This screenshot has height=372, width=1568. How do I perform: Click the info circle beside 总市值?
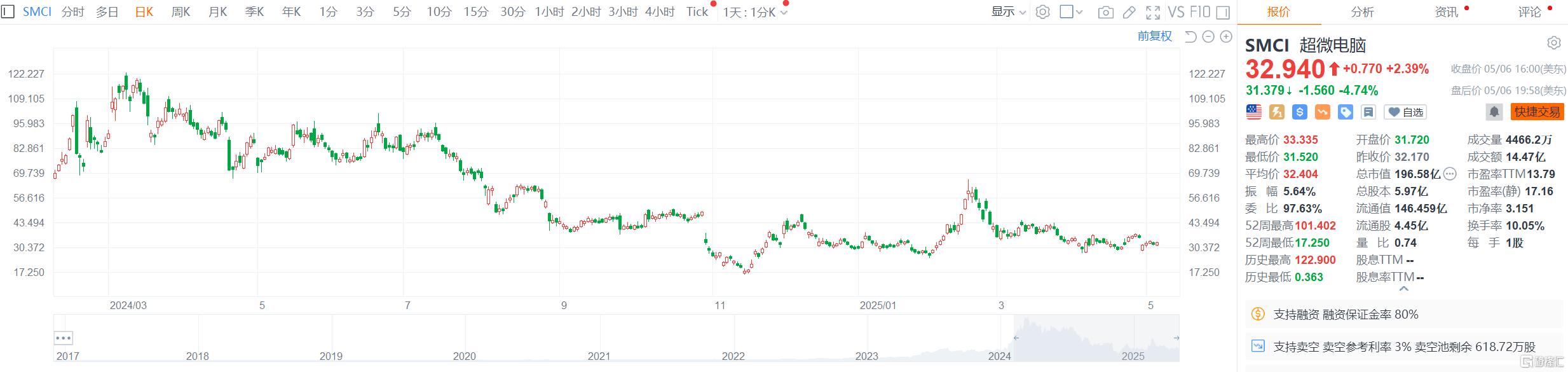[x=1449, y=174]
